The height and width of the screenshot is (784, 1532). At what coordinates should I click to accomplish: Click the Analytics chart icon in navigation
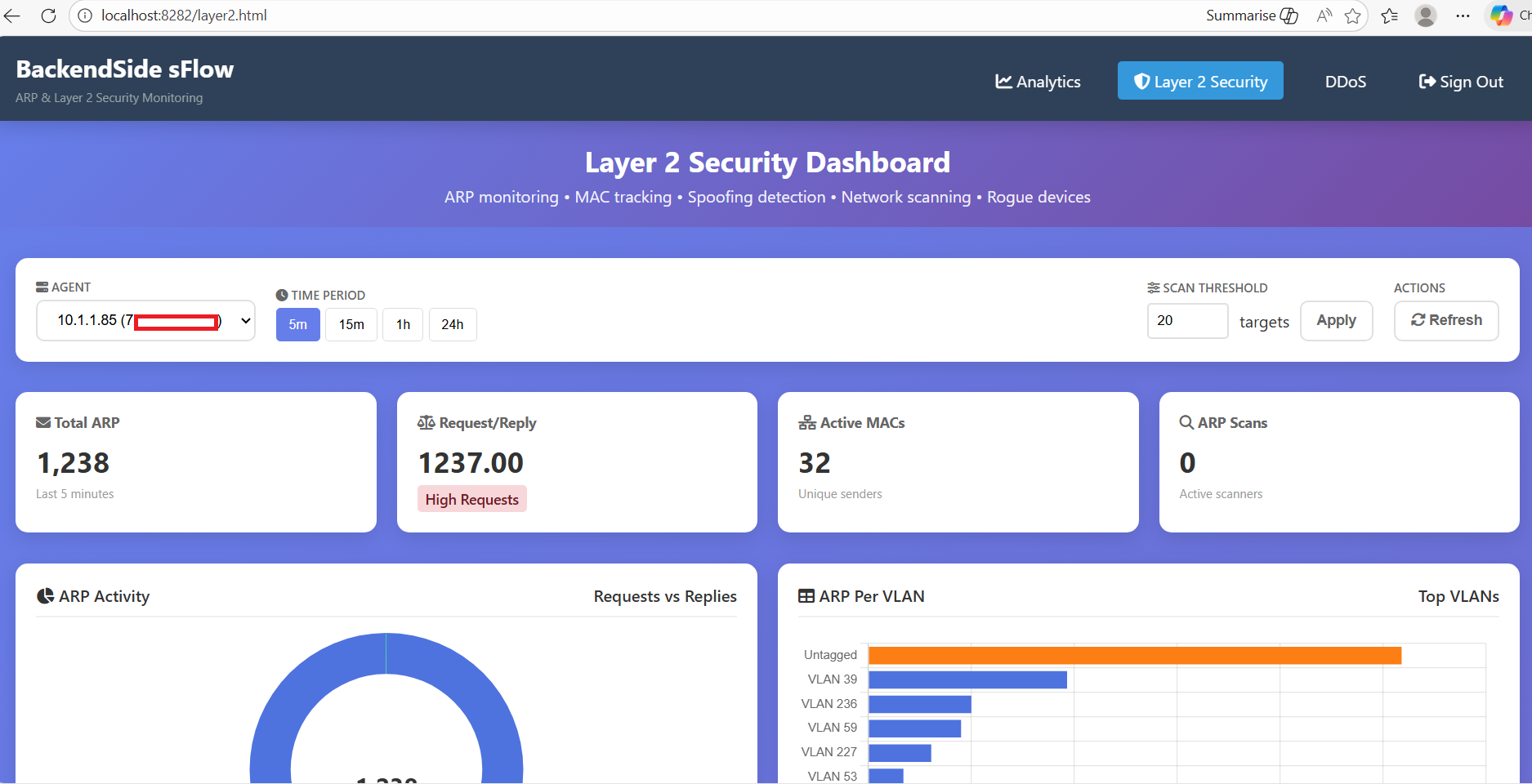[x=1003, y=81]
